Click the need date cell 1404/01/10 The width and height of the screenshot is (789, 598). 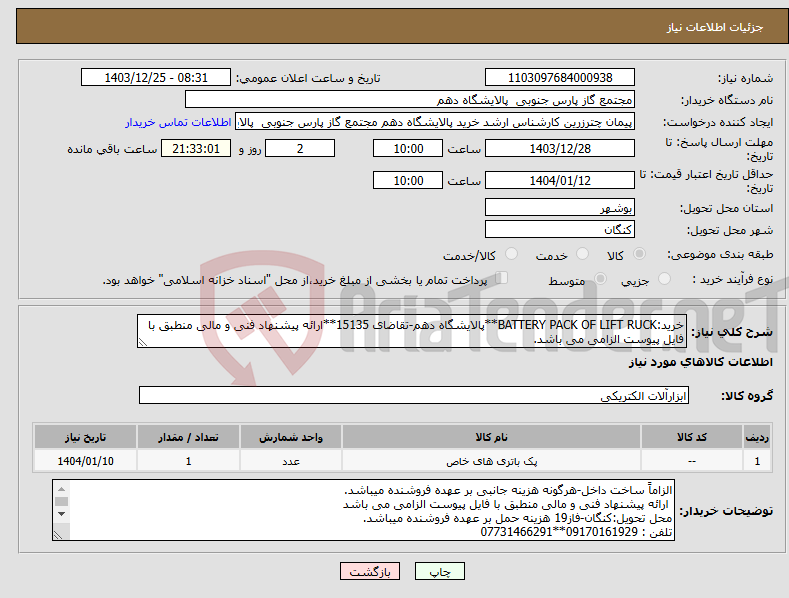pos(85,461)
